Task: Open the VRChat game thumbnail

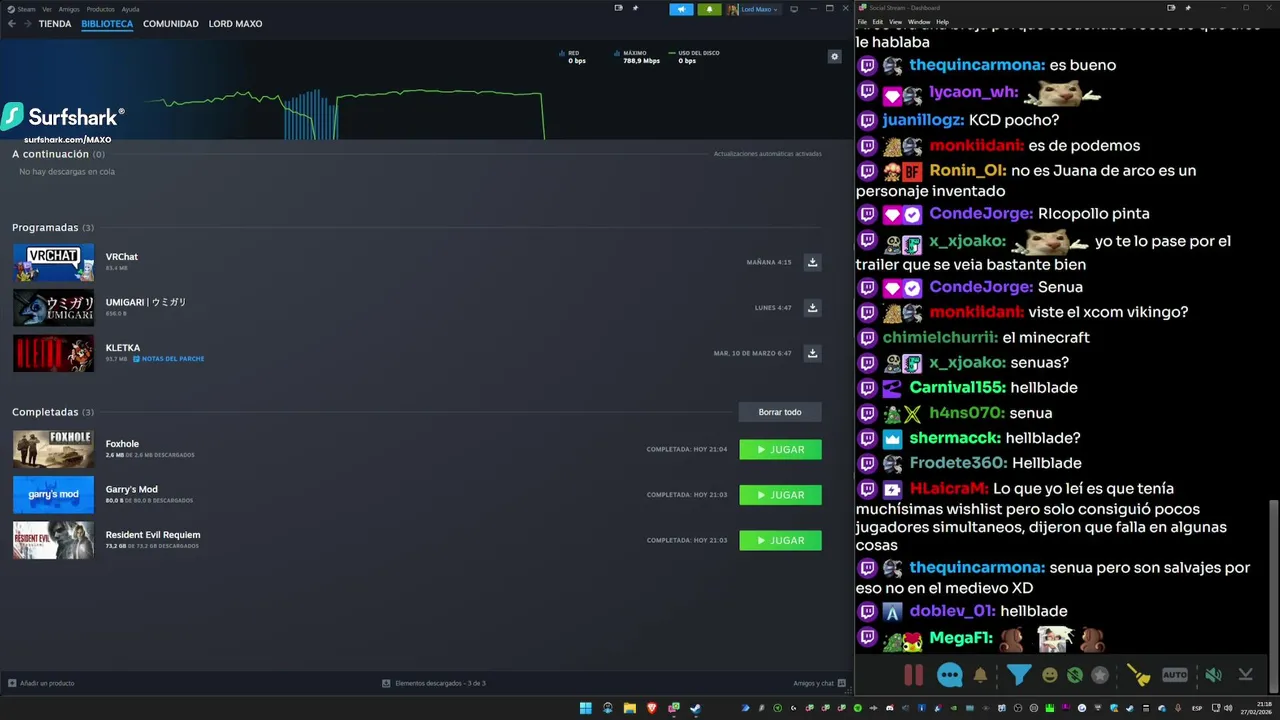Action: tap(53, 262)
